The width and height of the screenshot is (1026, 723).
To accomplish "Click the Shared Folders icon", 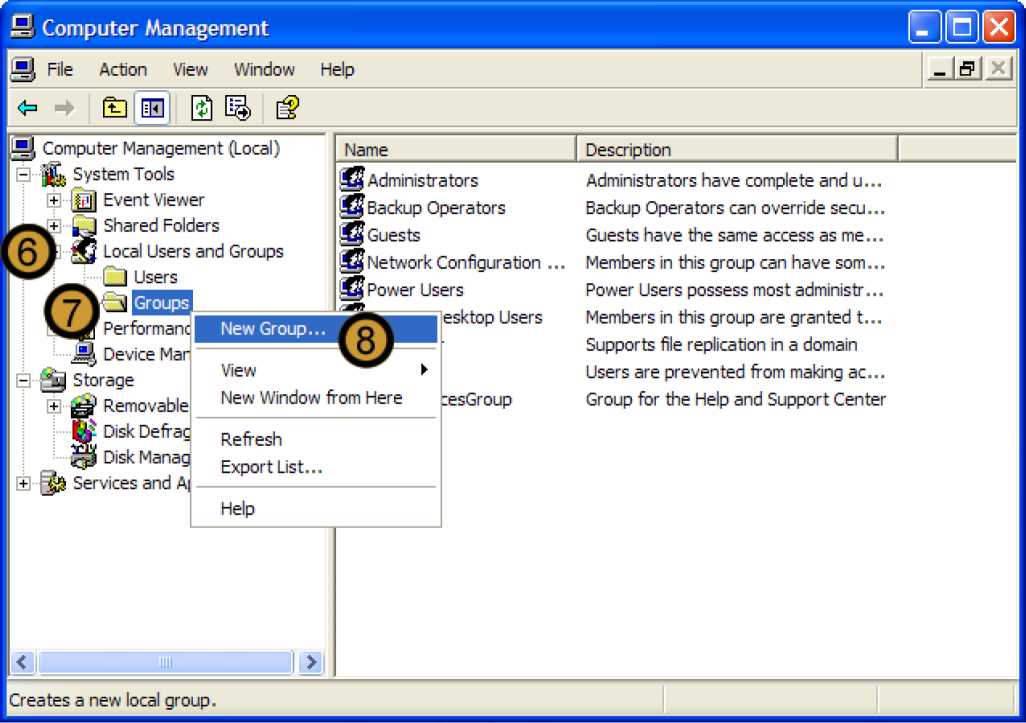I will click(x=84, y=226).
